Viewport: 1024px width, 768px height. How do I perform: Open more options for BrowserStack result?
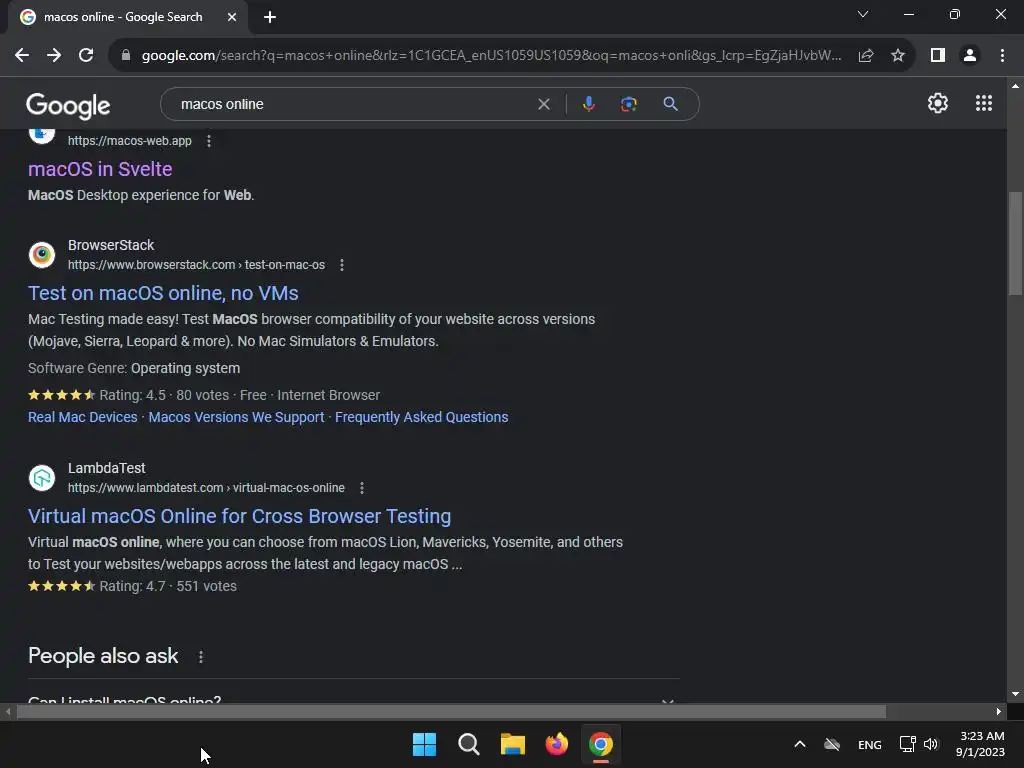(x=342, y=265)
